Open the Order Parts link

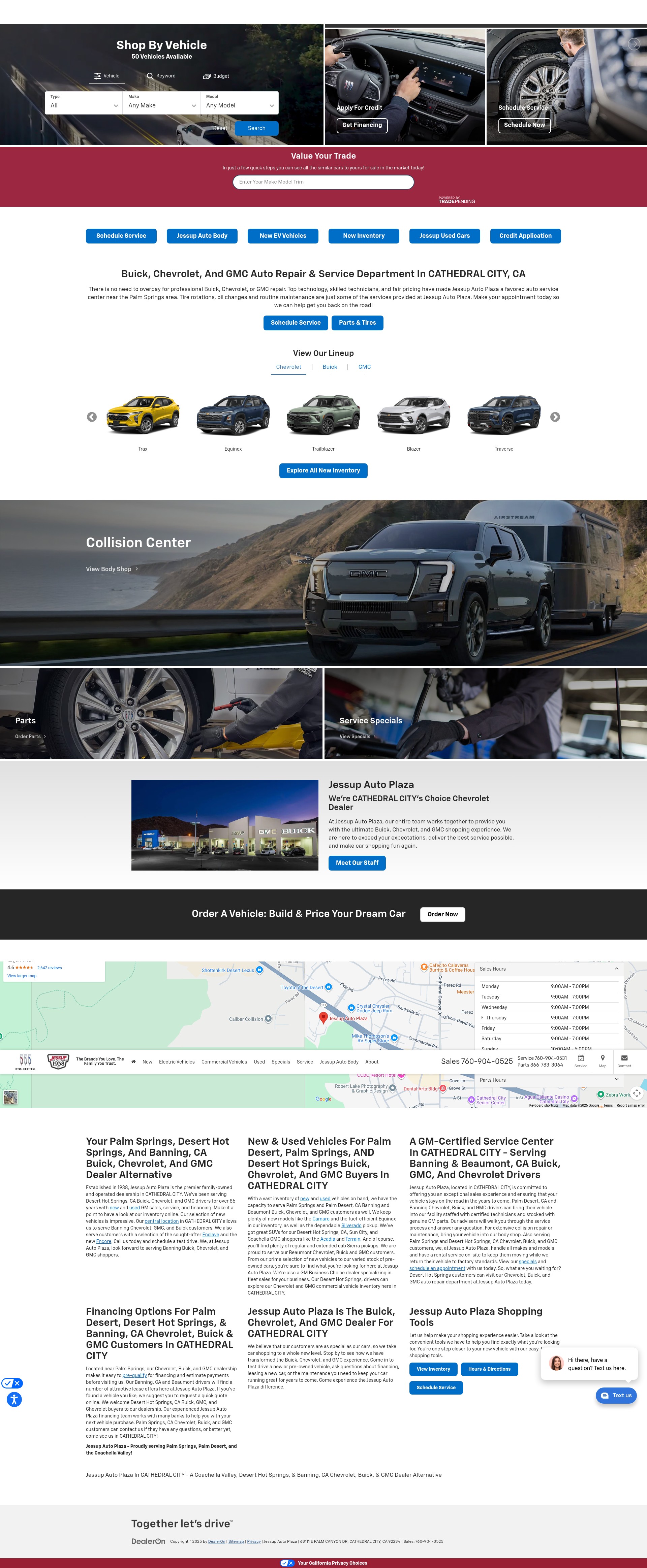point(30,737)
